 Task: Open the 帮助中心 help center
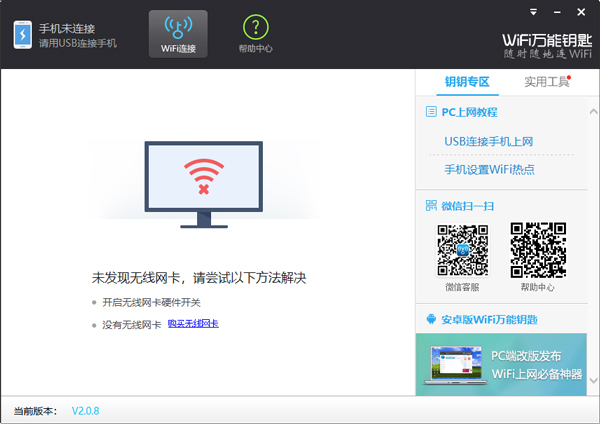(x=255, y=34)
